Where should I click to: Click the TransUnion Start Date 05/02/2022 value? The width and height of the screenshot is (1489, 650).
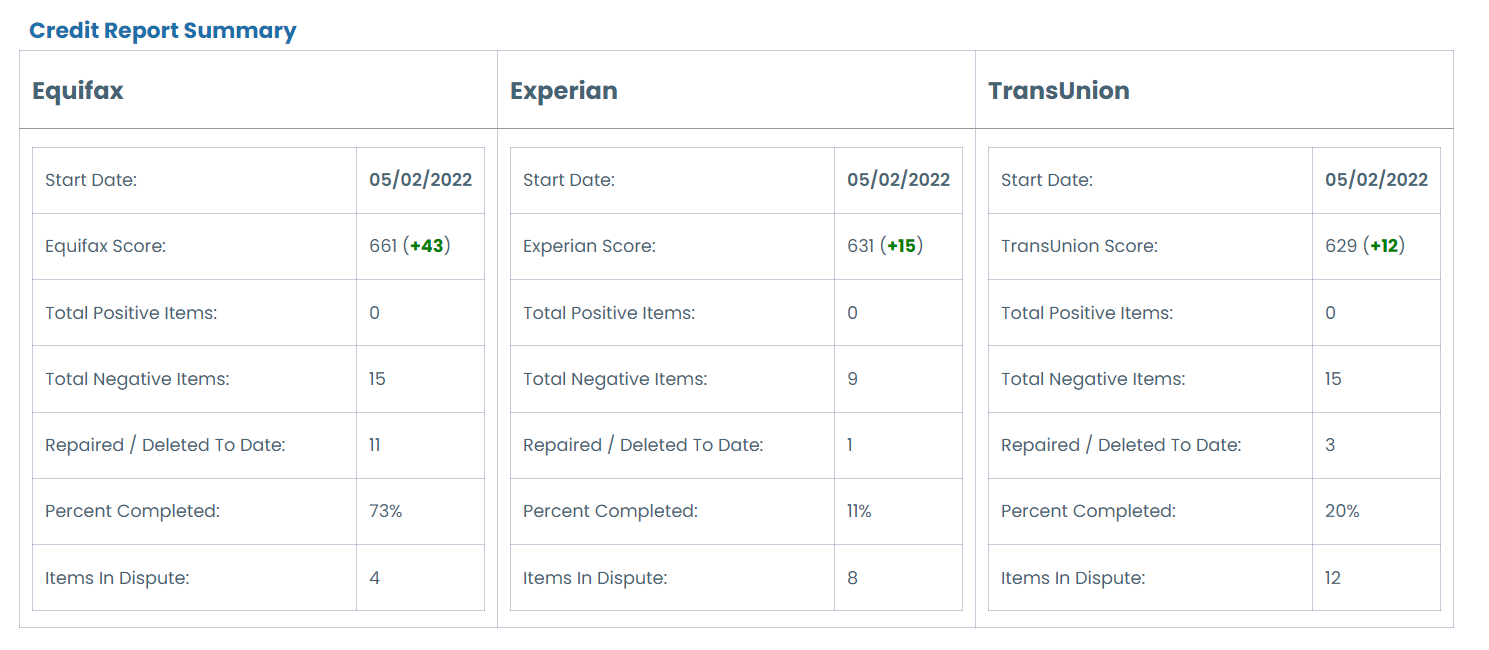[x=1377, y=180]
